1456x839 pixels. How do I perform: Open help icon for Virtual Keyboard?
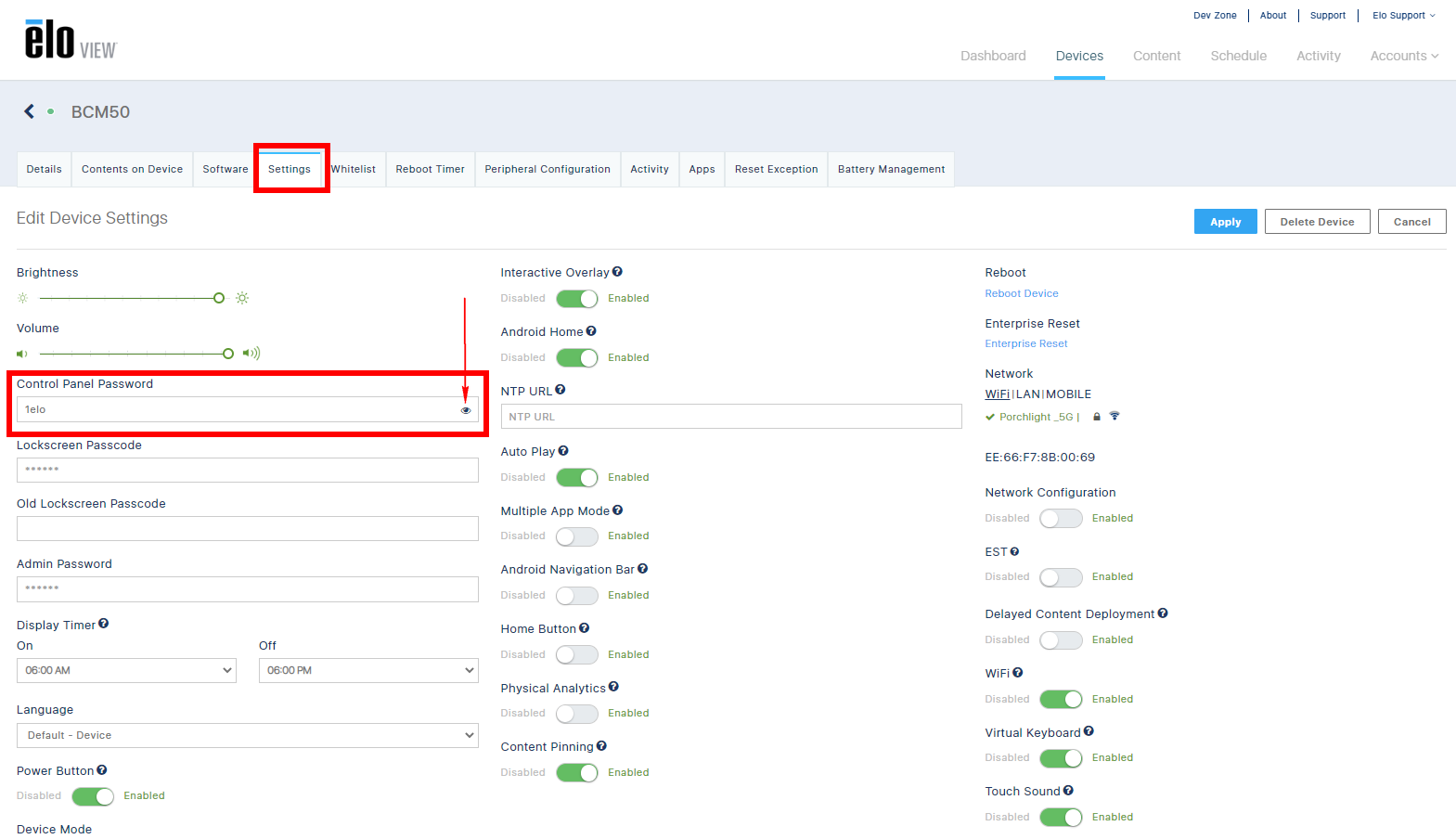[1089, 731]
